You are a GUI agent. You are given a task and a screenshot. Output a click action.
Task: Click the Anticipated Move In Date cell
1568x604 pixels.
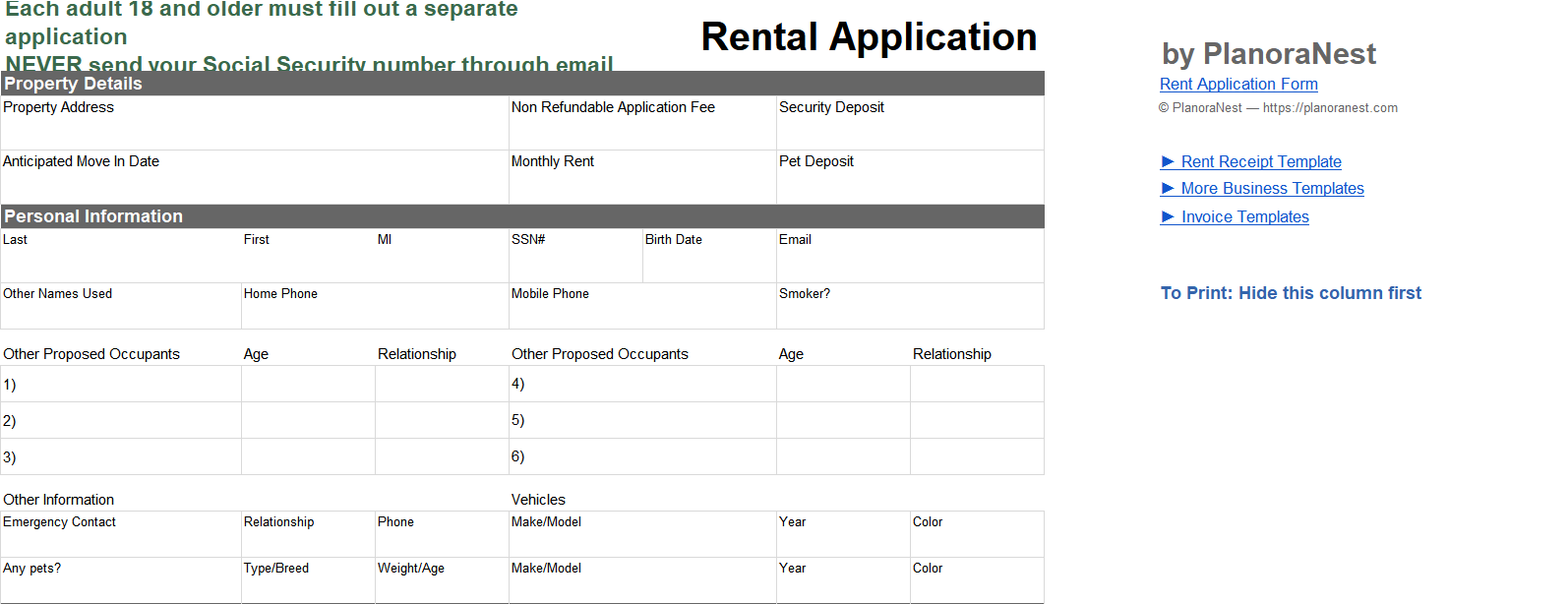255,177
